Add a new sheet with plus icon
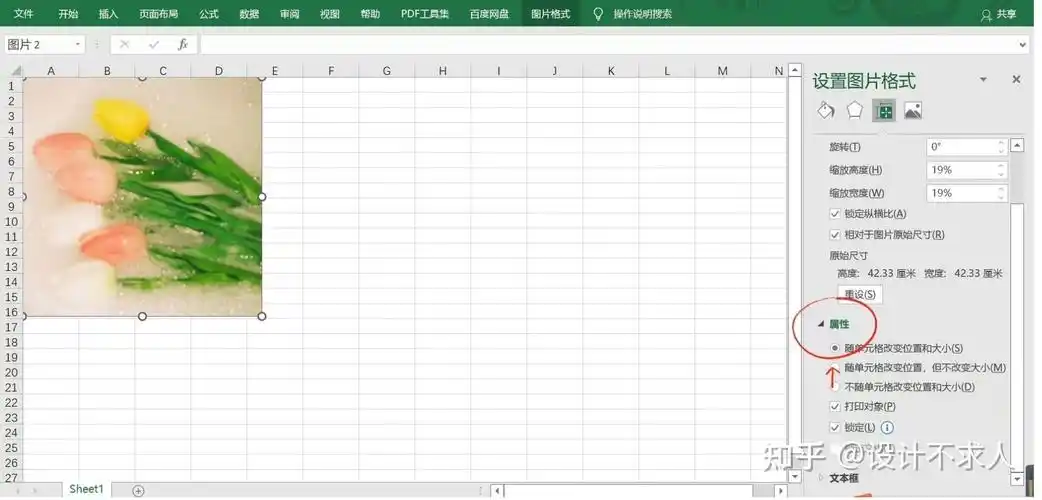 point(138,491)
